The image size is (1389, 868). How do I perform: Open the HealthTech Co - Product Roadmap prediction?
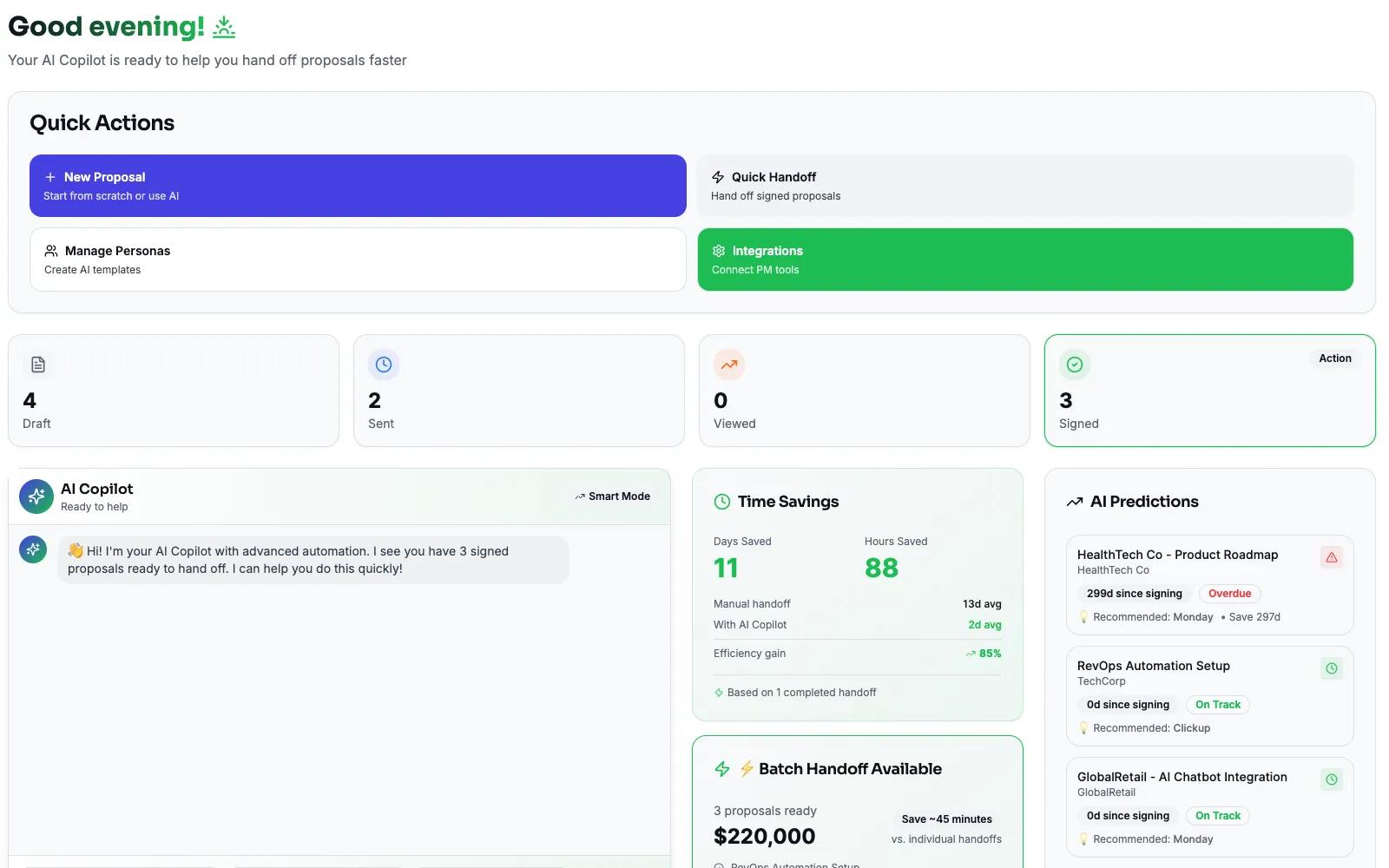1177,555
